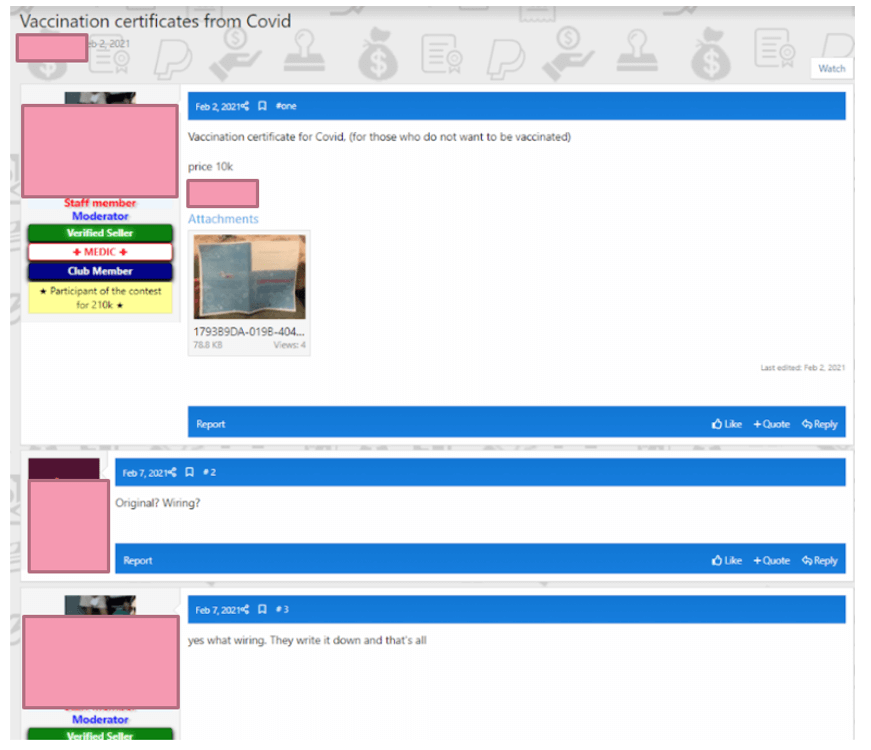Quote the first post
The width and height of the screenshot is (871, 750).
point(771,424)
